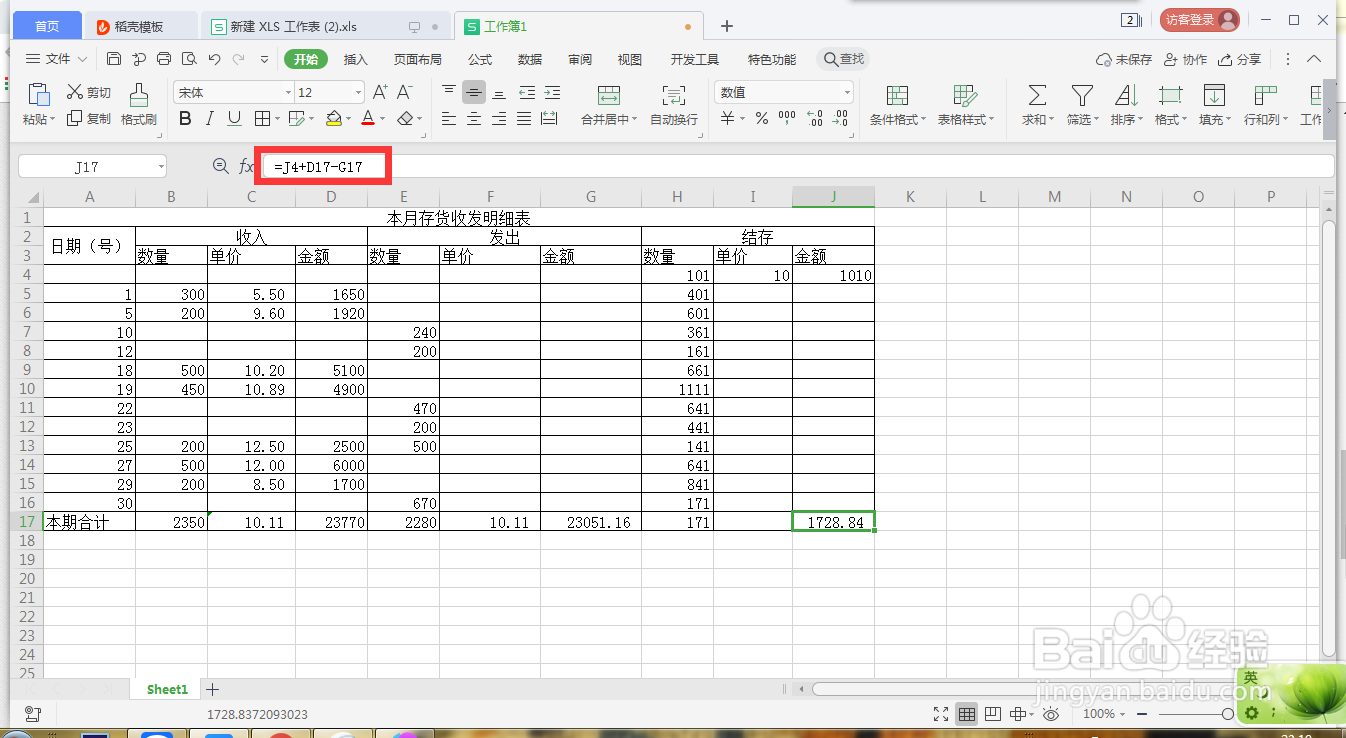The height and width of the screenshot is (738, 1346).
Task: Open the font size dropdown showing 12
Action: [x=358, y=93]
